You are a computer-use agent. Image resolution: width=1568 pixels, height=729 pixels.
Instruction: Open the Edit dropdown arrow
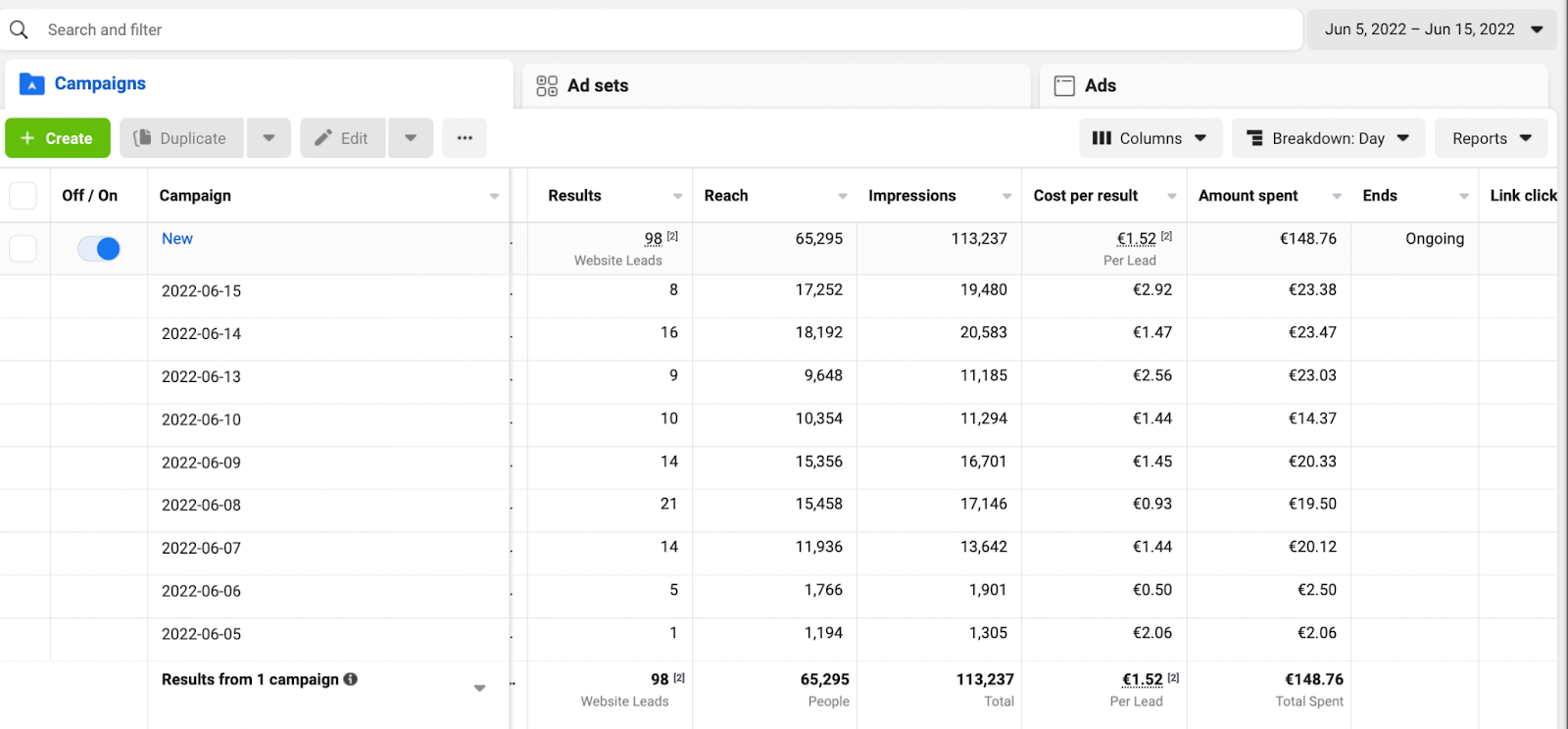pos(411,138)
